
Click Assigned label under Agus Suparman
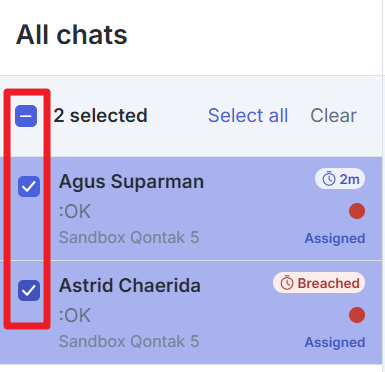click(x=335, y=238)
